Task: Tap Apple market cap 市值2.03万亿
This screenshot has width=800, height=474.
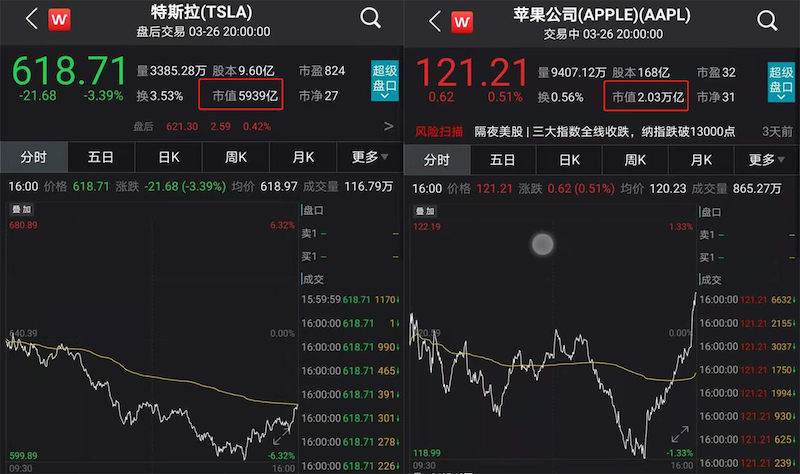Action: coord(647,97)
